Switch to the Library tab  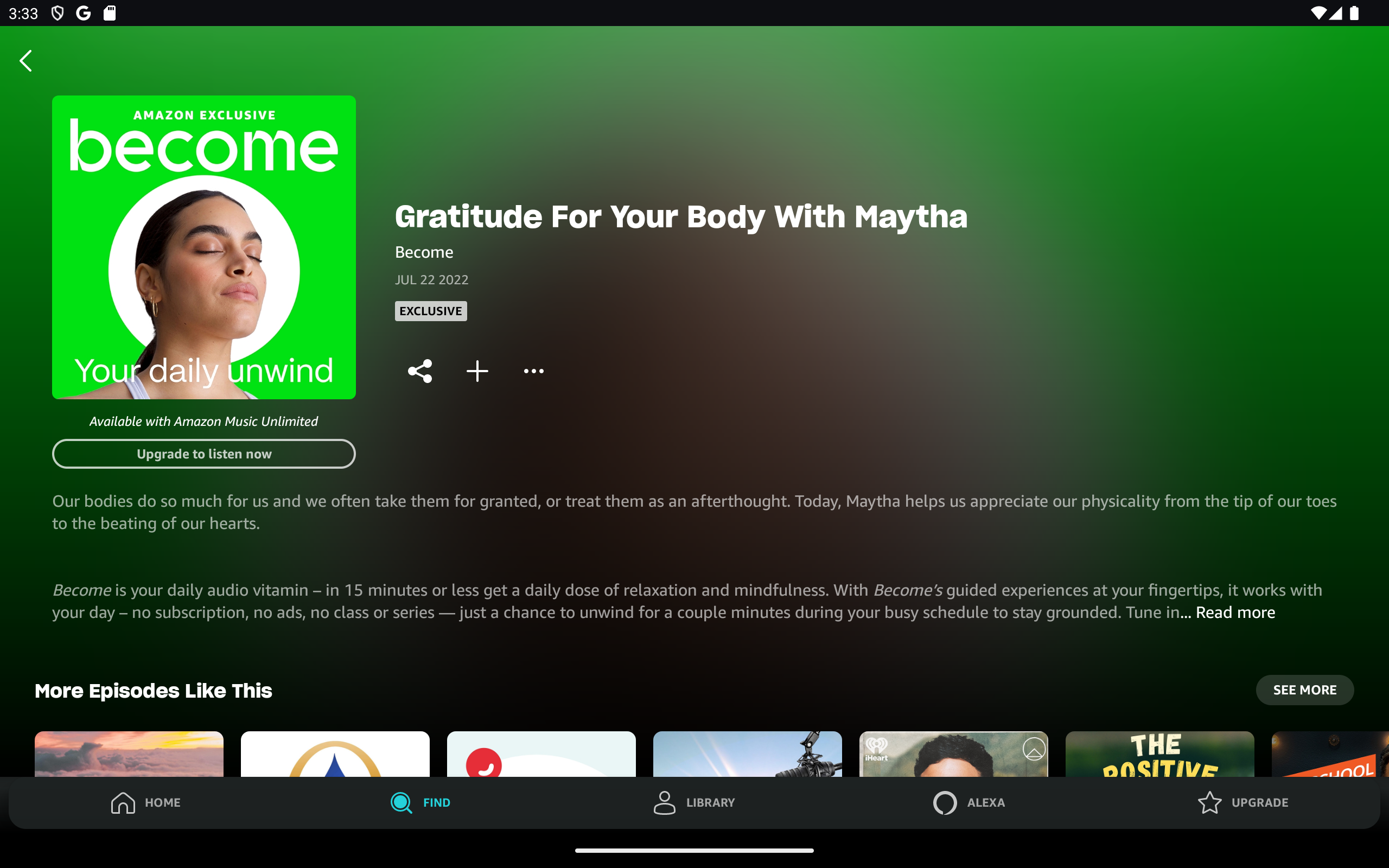coord(694,802)
